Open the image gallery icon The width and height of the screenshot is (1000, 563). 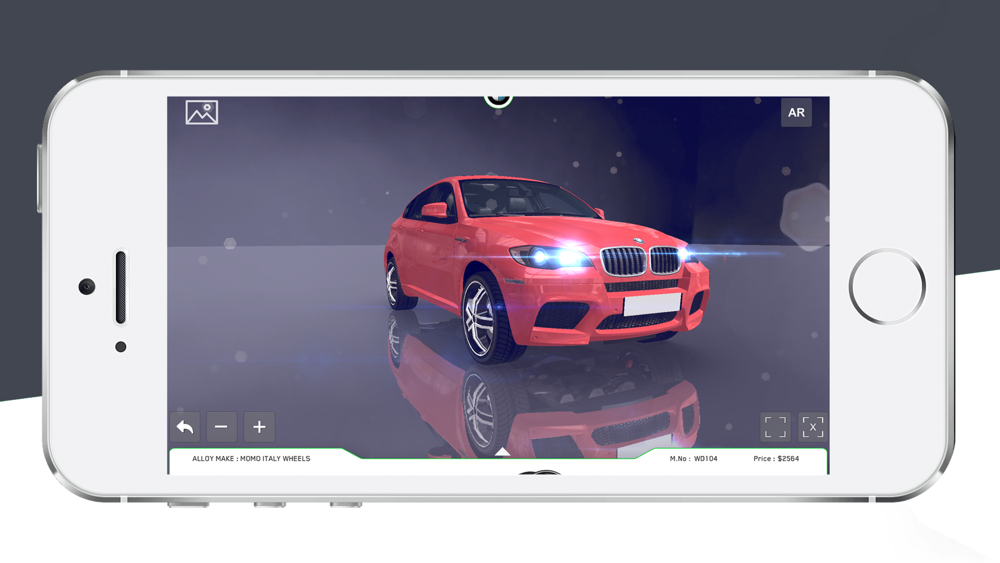[x=202, y=112]
